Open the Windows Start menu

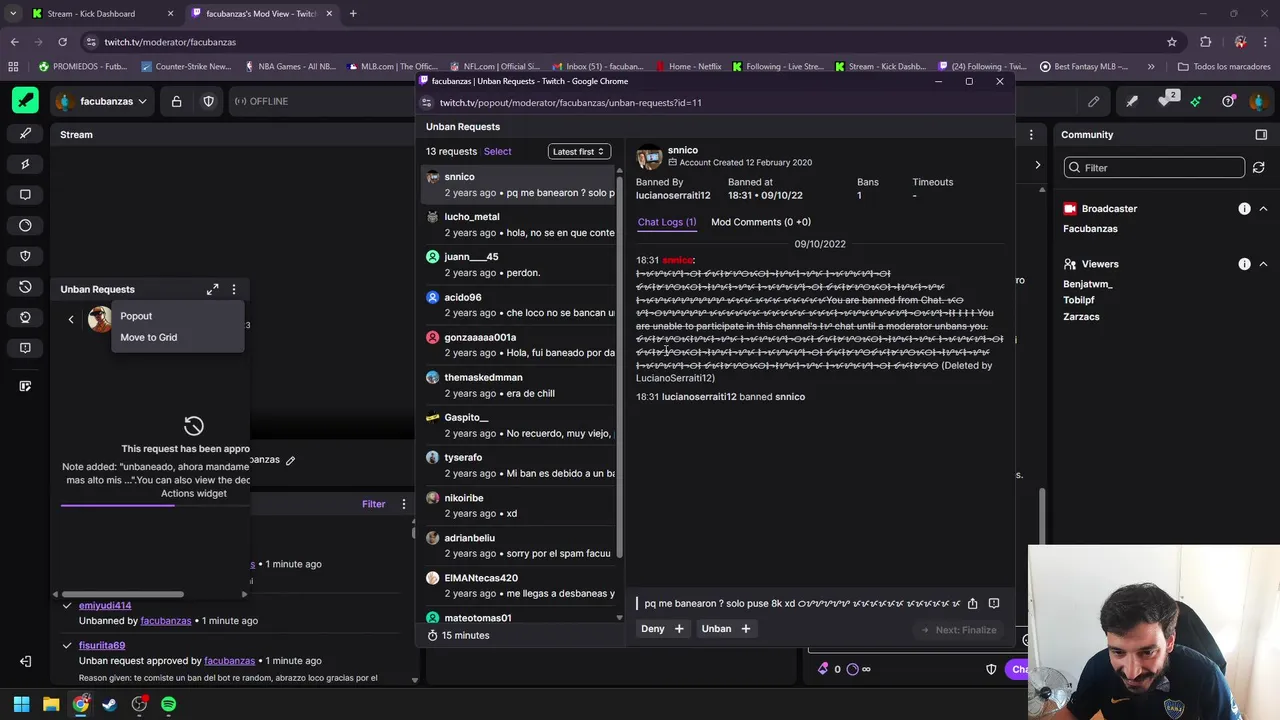tap(21, 704)
